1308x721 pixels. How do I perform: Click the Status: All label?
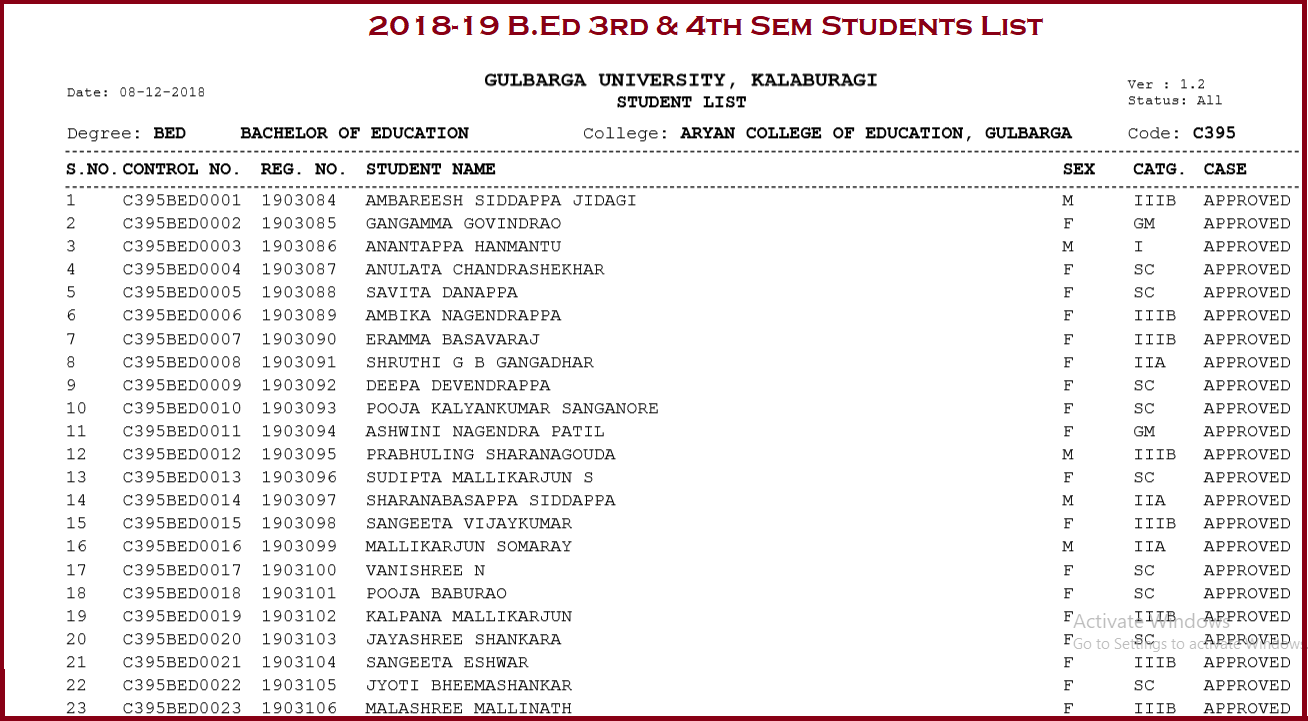[x=1174, y=100]
